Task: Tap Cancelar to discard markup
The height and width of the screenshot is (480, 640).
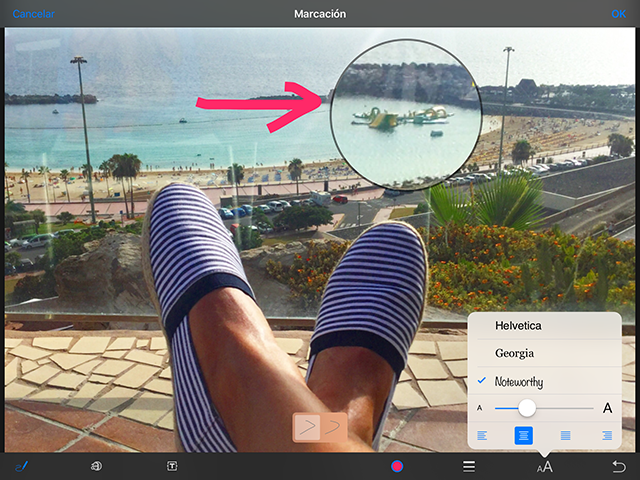Action: click(x=33, y=14)
